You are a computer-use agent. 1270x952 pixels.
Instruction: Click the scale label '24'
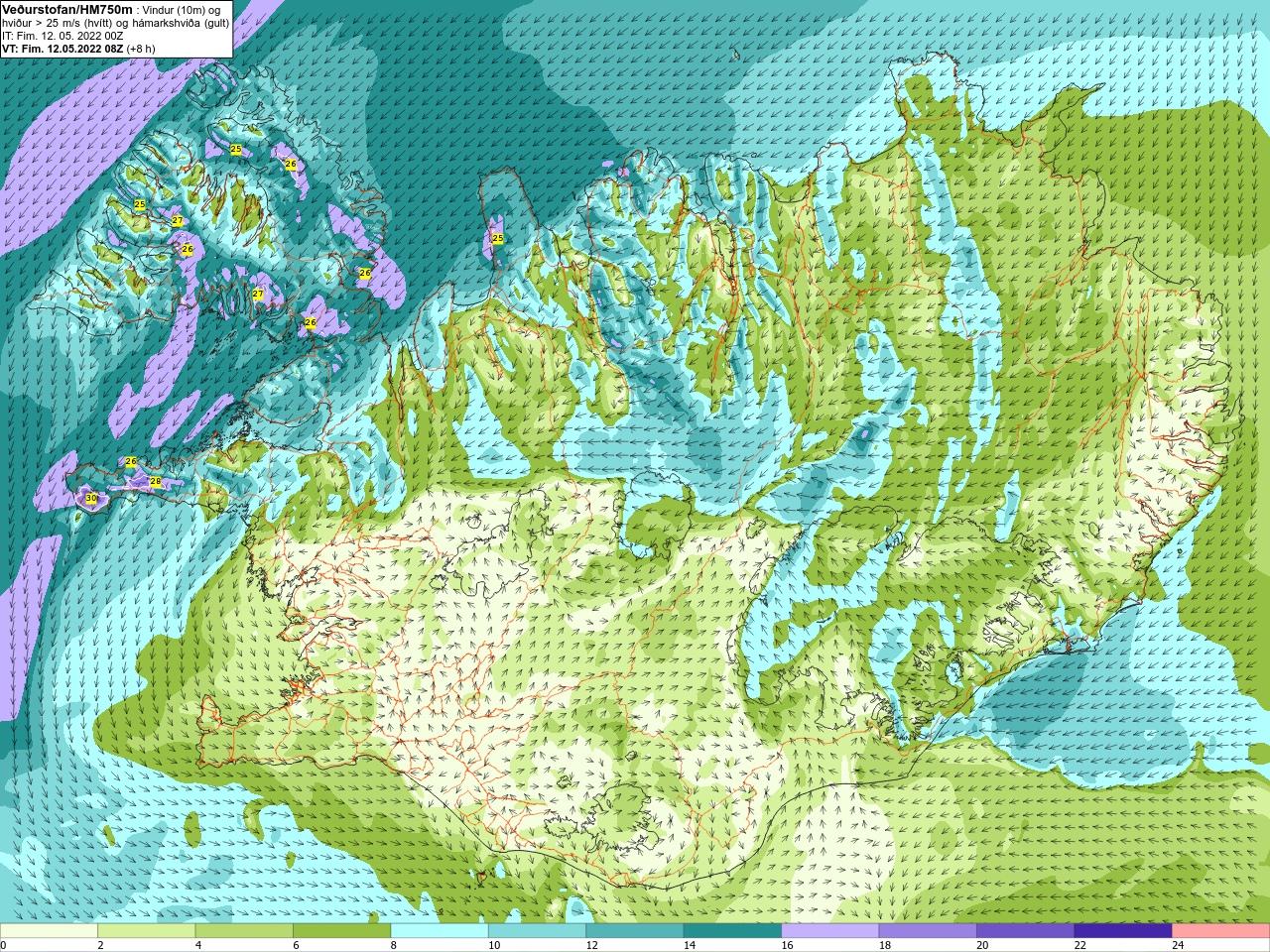click(x=1179, y=945)
